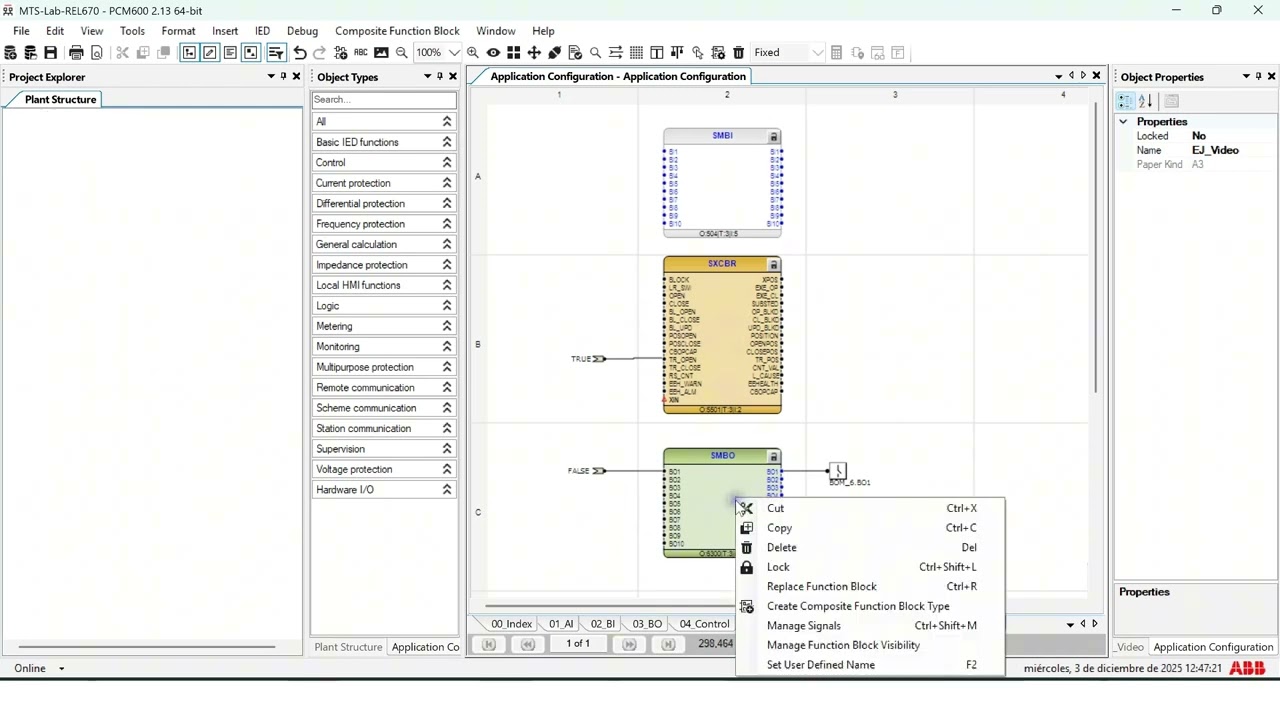This screenshot has height=720, width=1280.
Task: Select the SXCBR function block title
Action: click(722, 264)
